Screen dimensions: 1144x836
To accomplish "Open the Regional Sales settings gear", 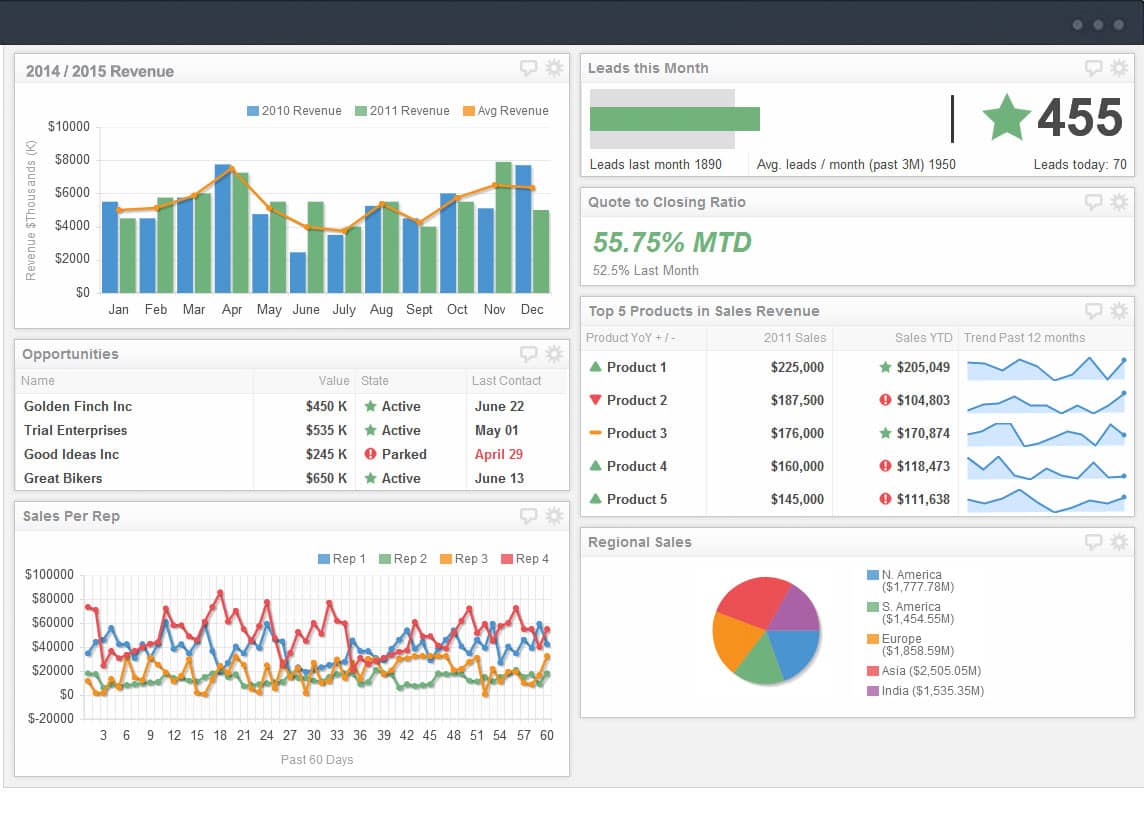I will (x=1119, y=541).
